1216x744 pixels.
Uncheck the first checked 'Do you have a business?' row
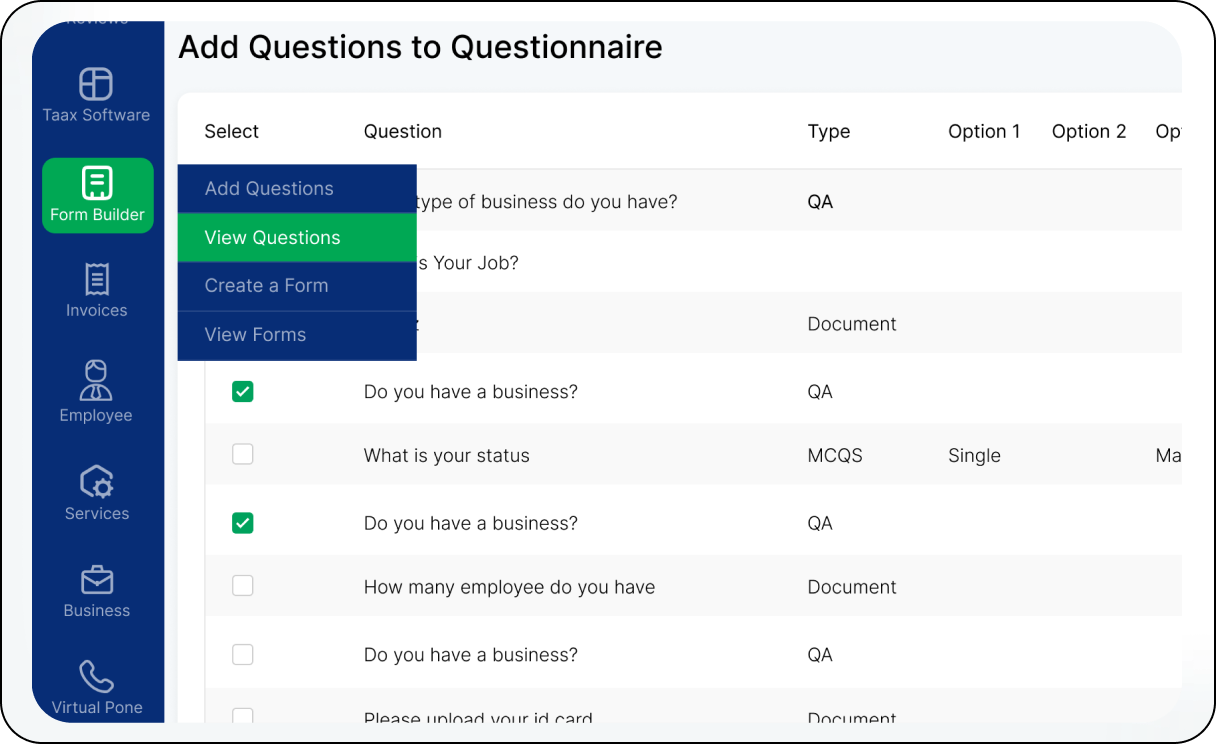pos(243,392)
